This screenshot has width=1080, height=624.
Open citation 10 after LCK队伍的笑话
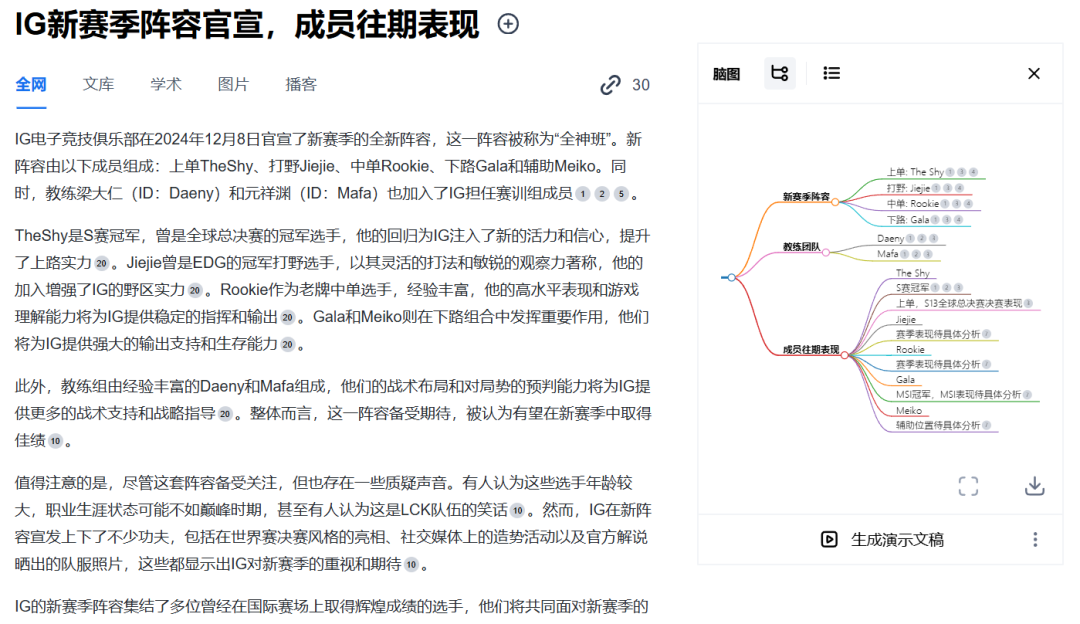517,510
